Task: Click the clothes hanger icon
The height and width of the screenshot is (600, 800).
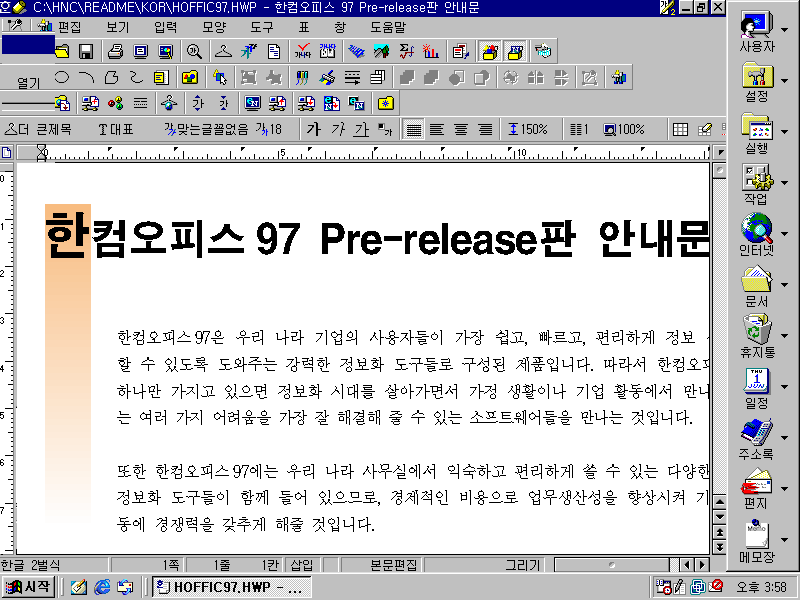Action: coord(223,52)
